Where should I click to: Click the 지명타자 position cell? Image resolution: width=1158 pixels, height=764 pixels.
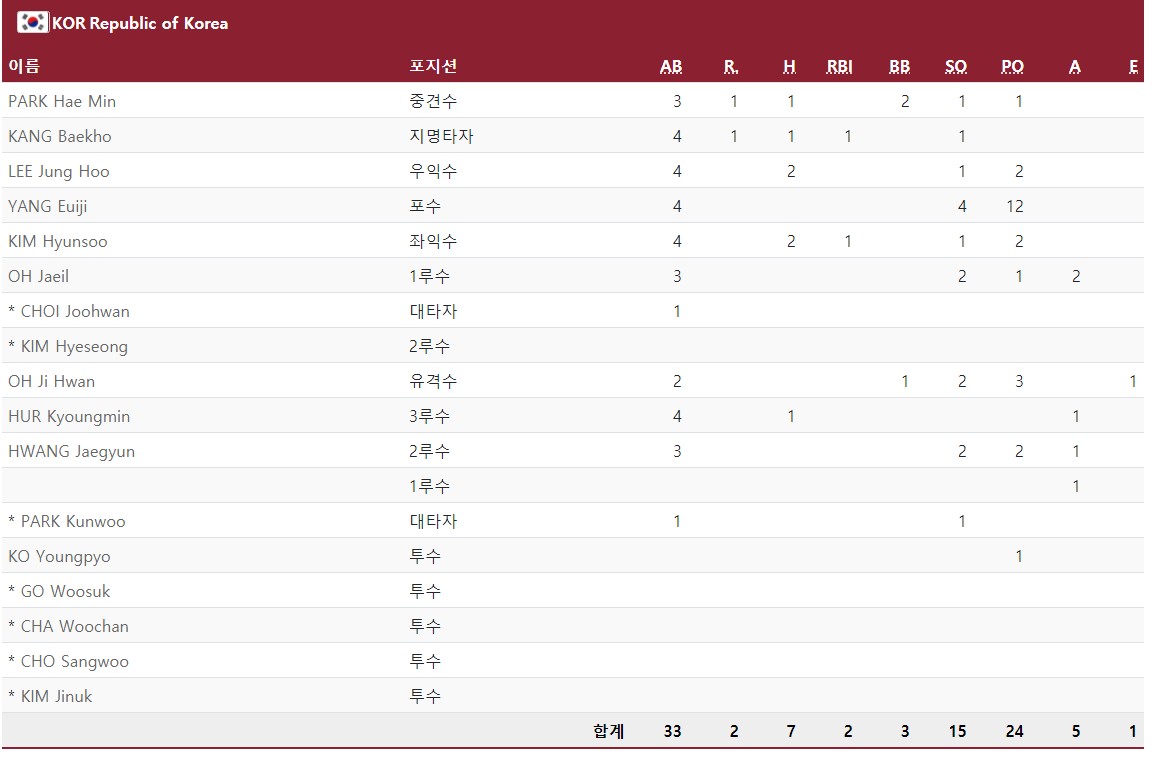(442, 137)
